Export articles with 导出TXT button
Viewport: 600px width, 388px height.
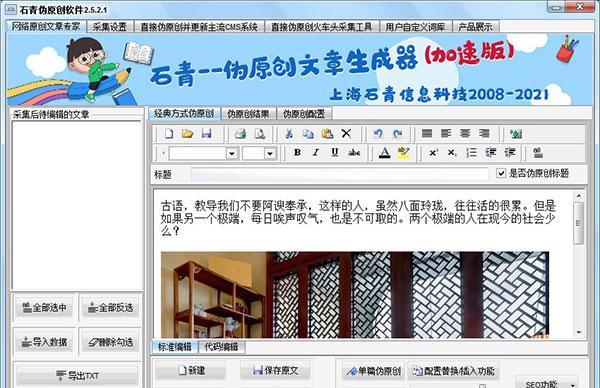(x=77, y=376)
